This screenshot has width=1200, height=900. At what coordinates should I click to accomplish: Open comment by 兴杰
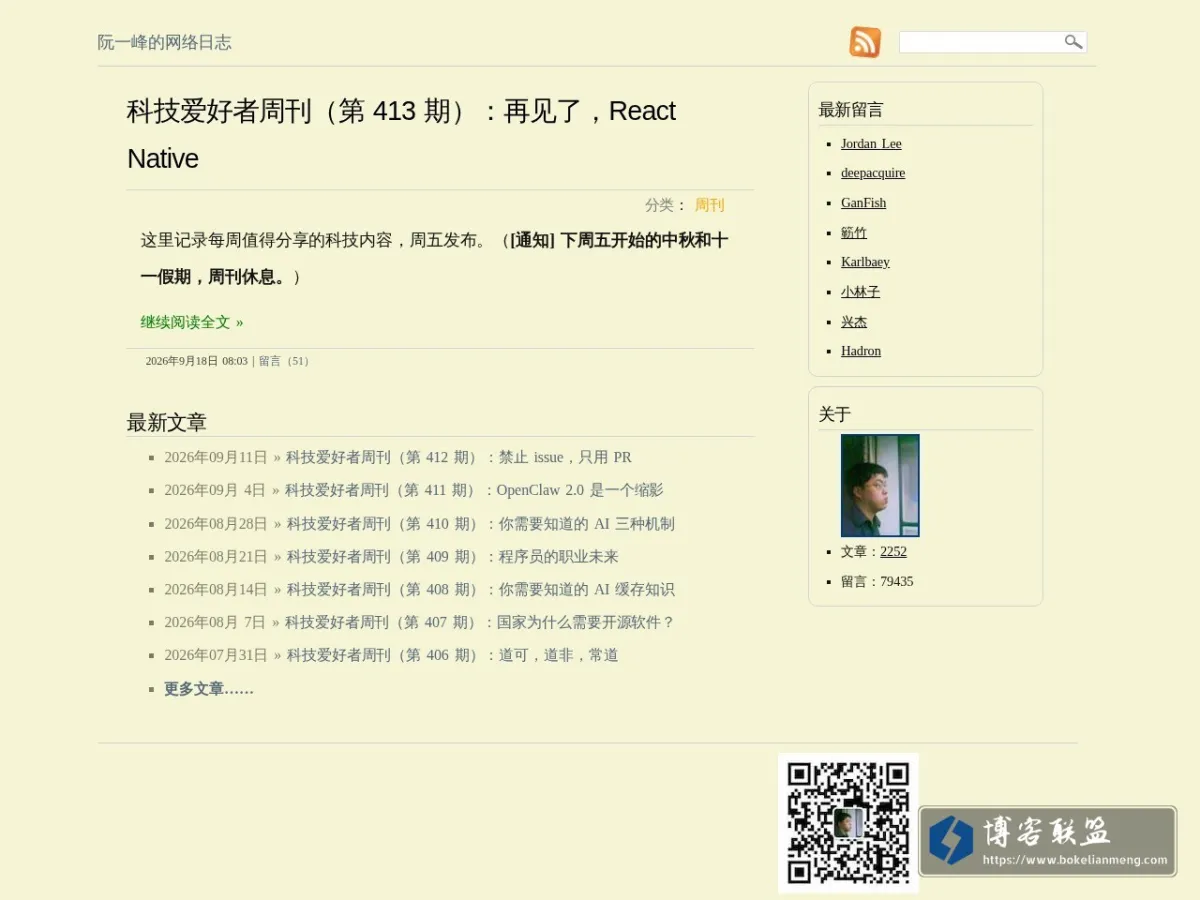(854, 321)
